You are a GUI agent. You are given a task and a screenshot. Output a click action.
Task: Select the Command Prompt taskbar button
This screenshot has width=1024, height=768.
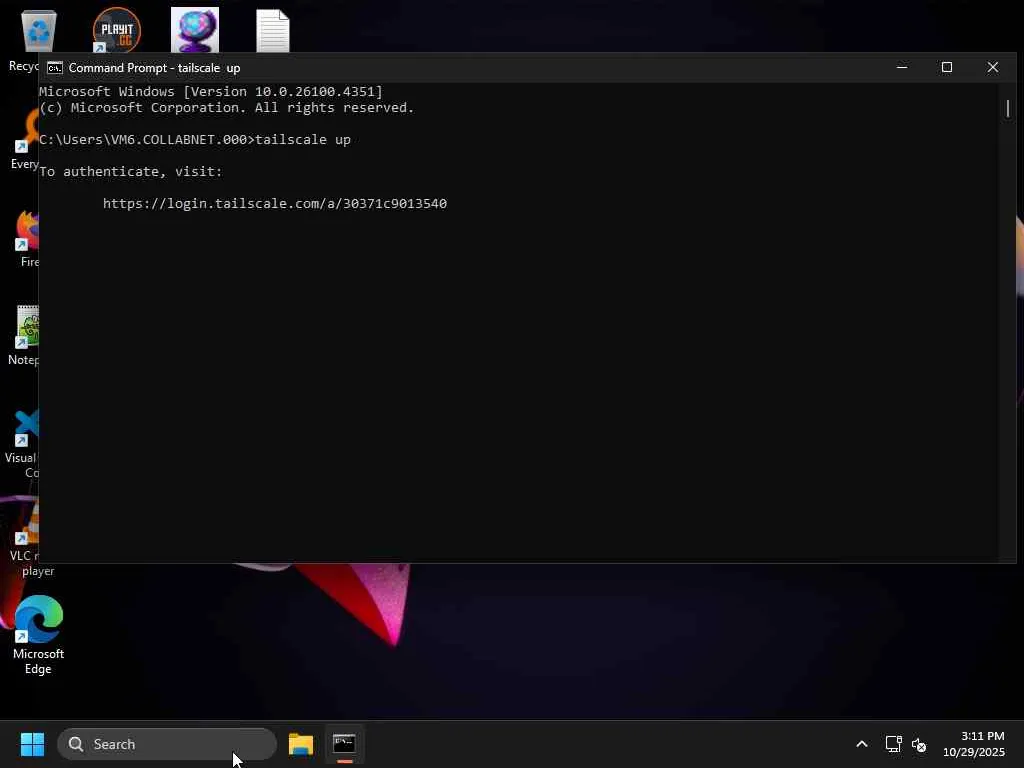coord(344,744)
